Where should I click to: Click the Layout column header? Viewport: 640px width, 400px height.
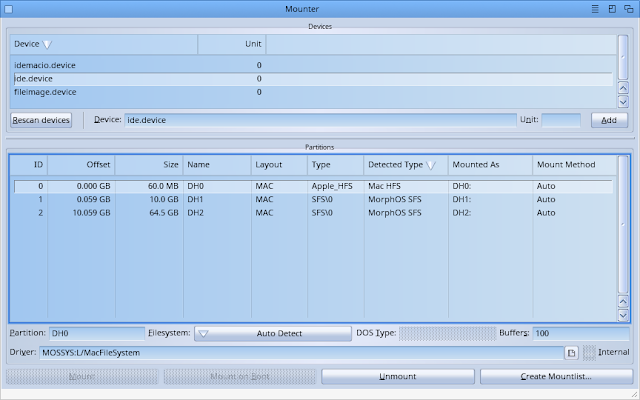(279, 165)
